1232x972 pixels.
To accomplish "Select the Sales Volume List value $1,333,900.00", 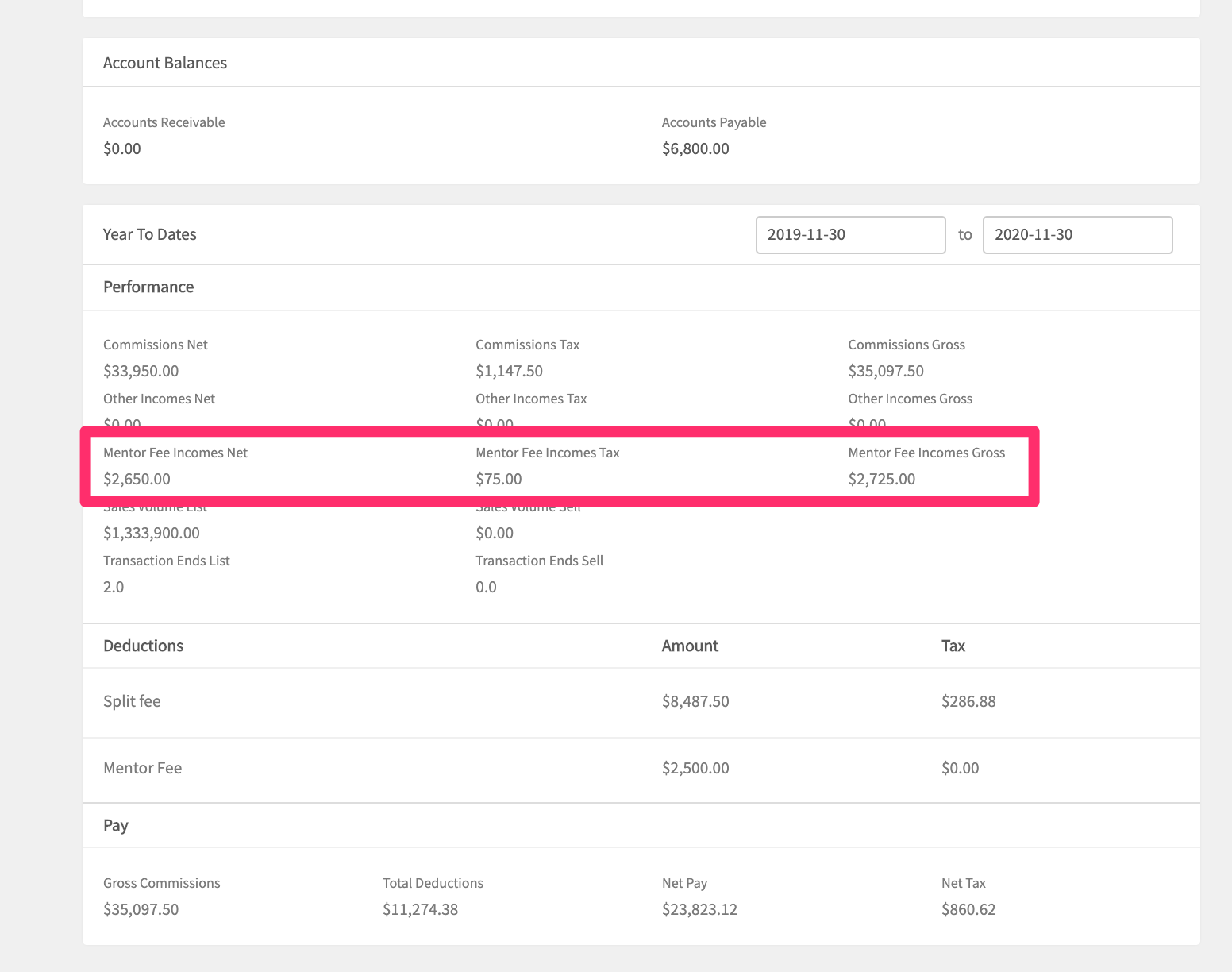I will (x=152, y=533).
